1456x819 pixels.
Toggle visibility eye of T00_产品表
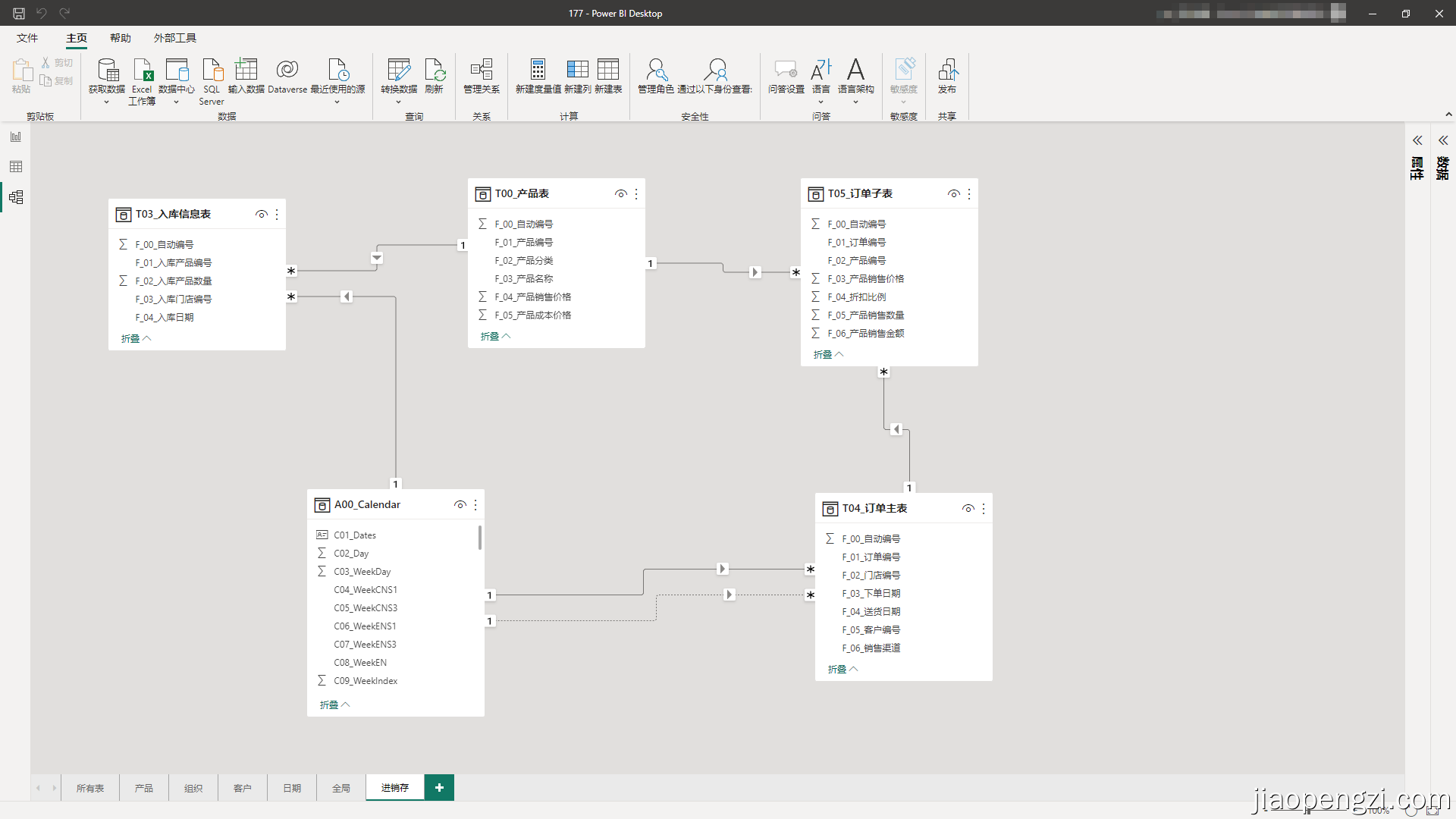[621, 194]
